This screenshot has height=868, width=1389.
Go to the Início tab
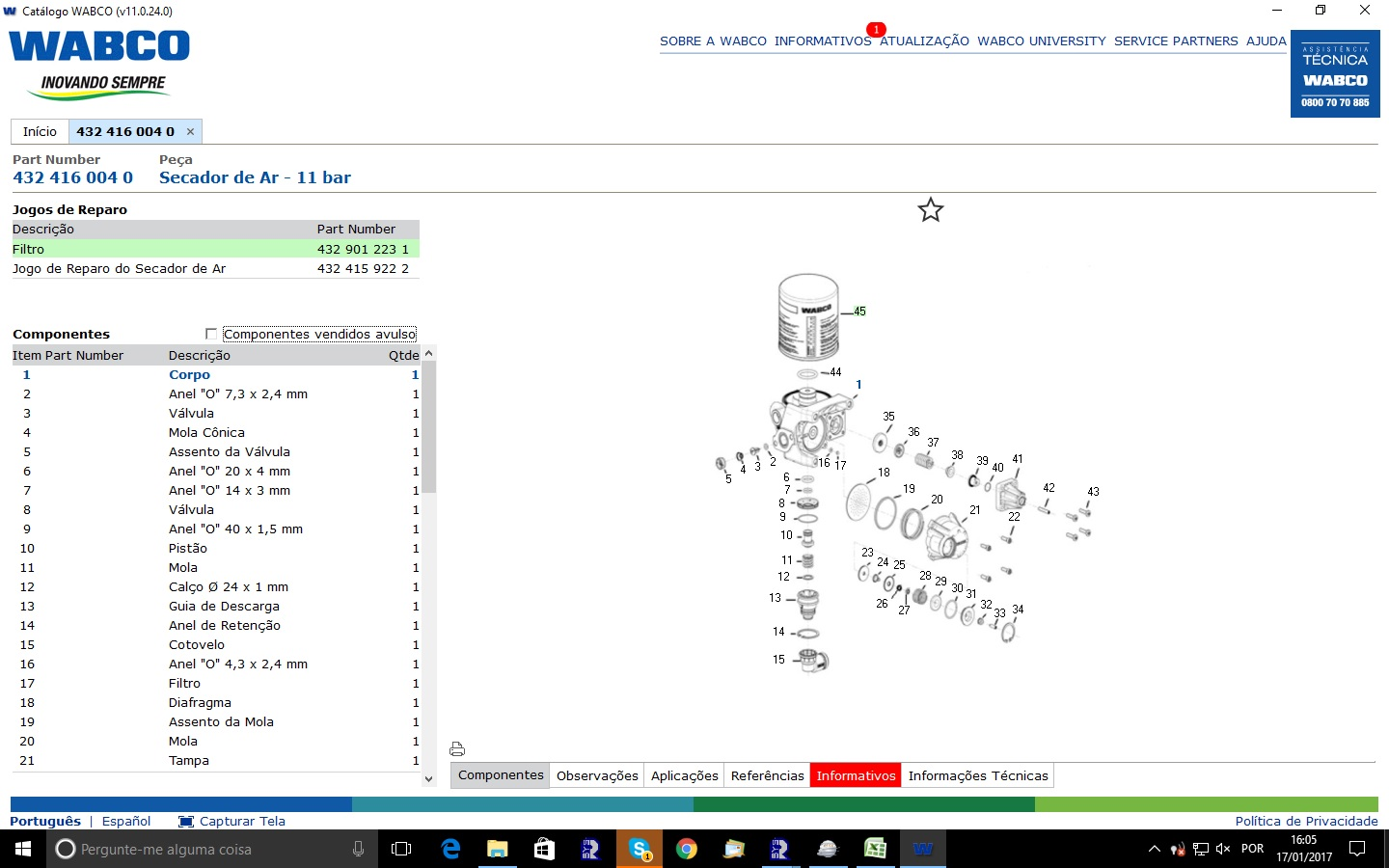coord(40,132)
